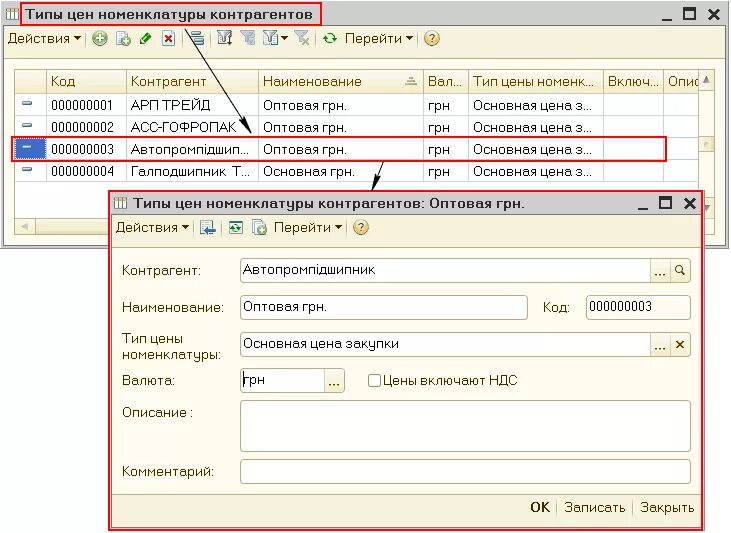The image size is (731, 533).
Task: Click the ellipsis select button for Тип цены номенклатуры
Action: pyautogui.click(x=660, y=345)
